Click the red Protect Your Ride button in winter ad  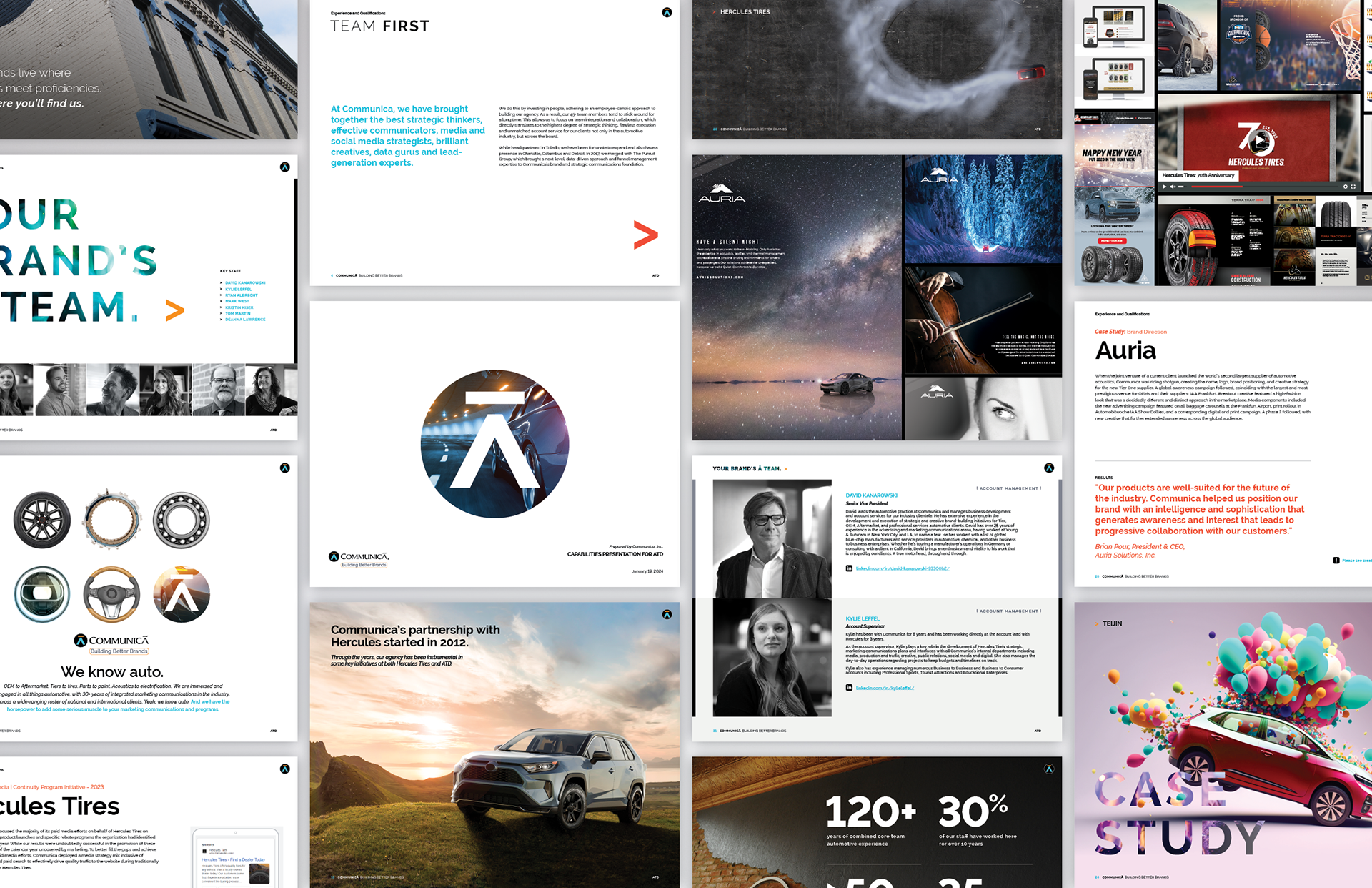pyautogui.click(x=1111, y=241)
